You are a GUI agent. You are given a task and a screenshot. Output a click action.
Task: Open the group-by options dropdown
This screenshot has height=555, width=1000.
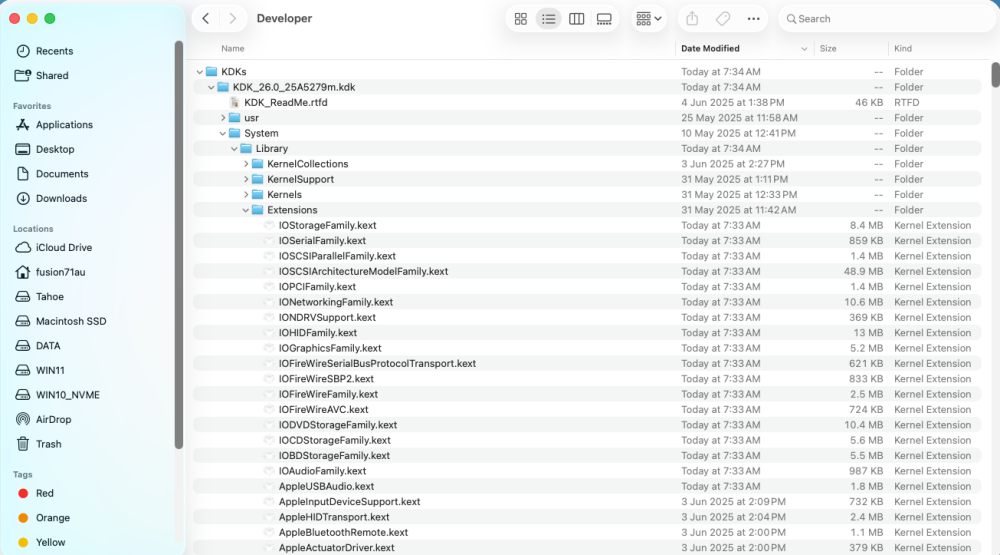coord(649,18)
